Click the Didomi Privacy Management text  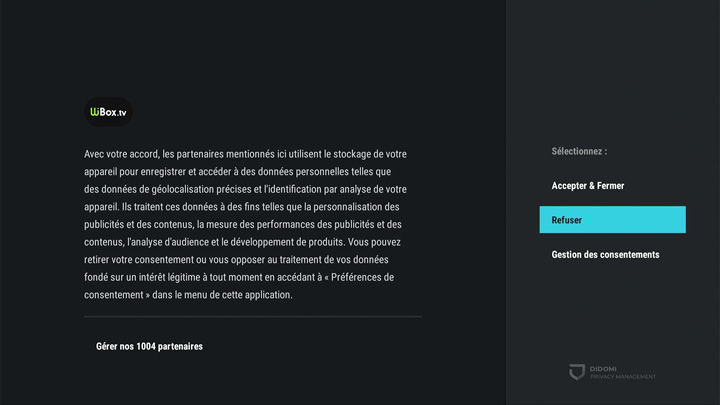point(622,372)
